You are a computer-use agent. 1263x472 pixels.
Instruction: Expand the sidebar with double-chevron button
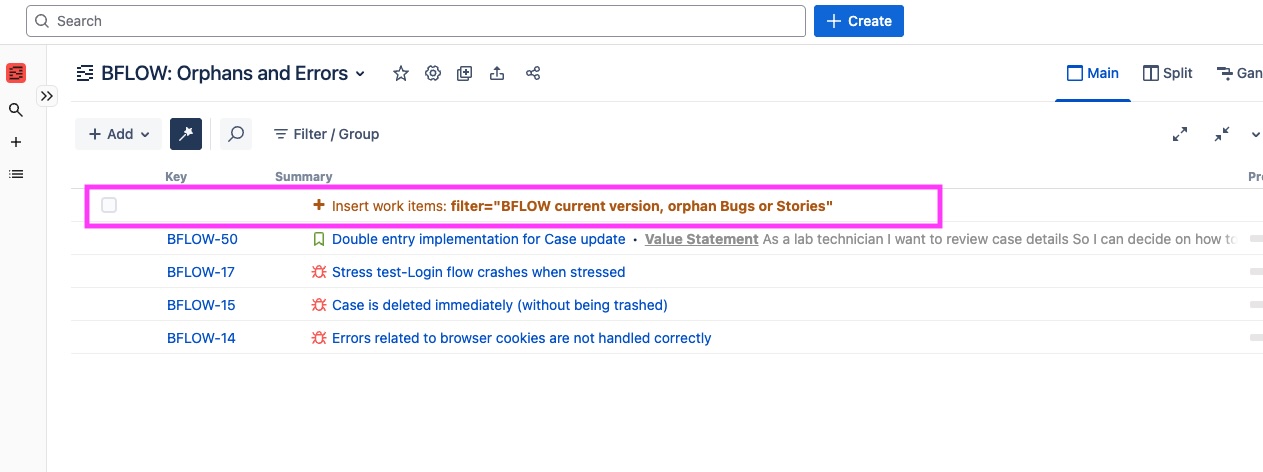click(x=47, y=96)
